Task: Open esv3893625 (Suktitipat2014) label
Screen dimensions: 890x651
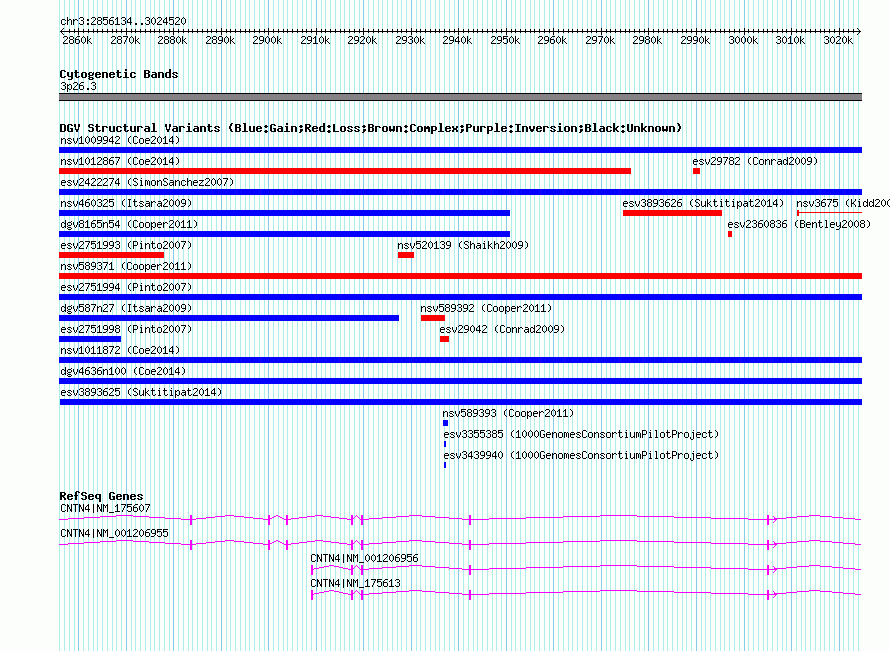Action: click(x=141, y=392)
